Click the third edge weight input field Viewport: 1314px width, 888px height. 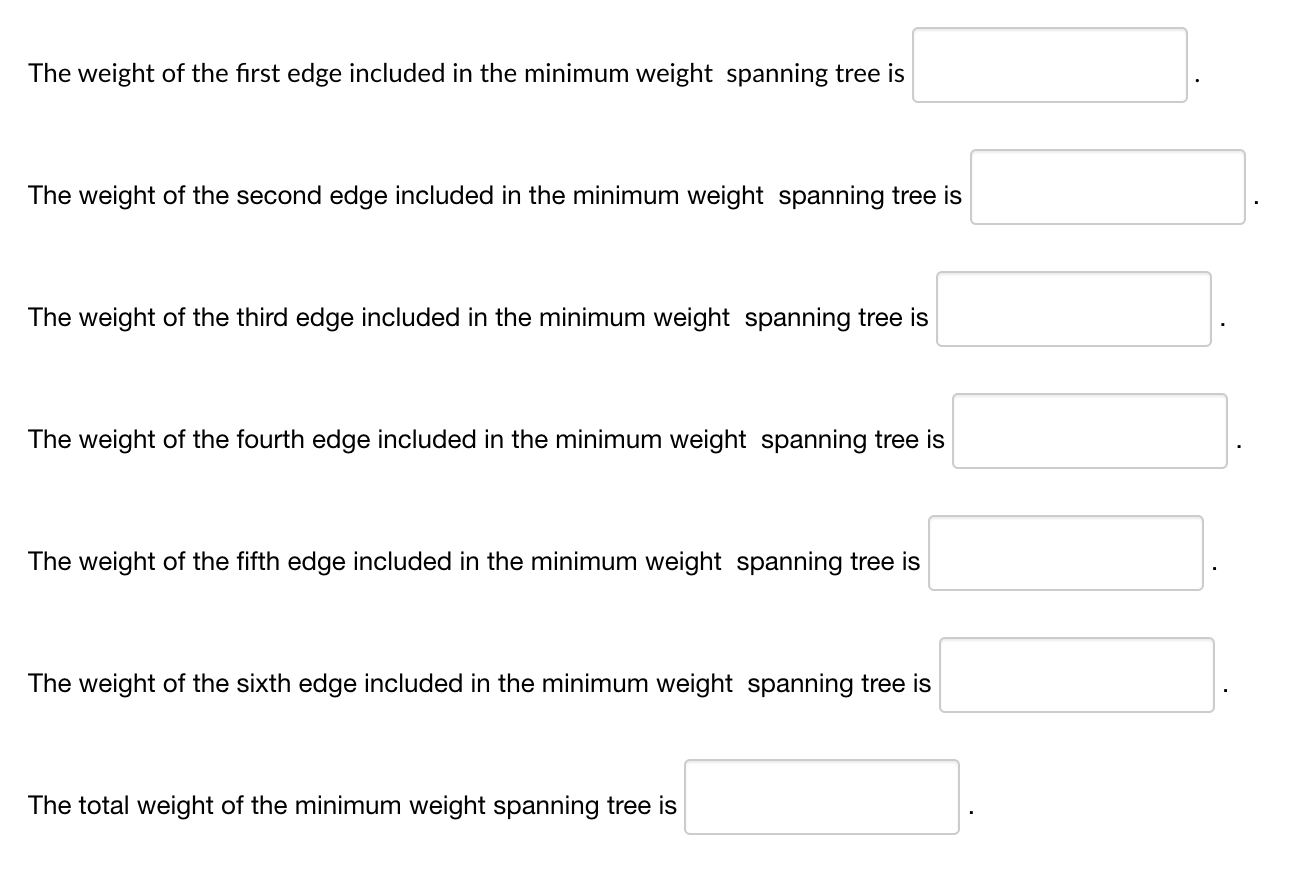tap(1072, 309)
